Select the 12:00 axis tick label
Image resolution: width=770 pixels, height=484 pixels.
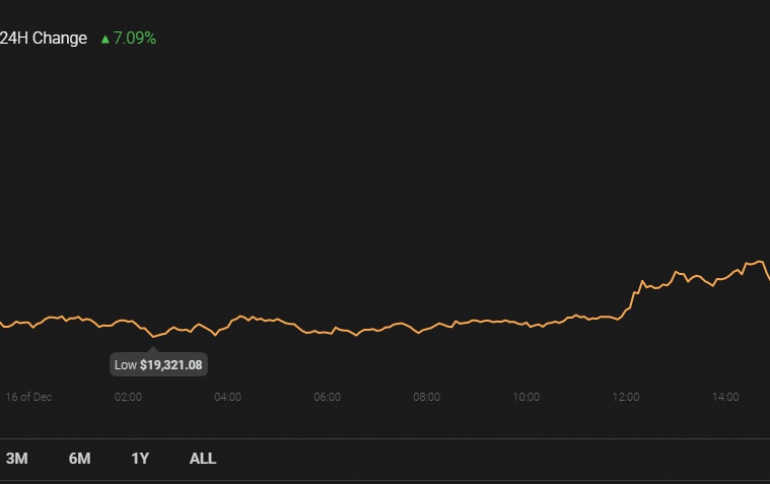click(626, 397)
